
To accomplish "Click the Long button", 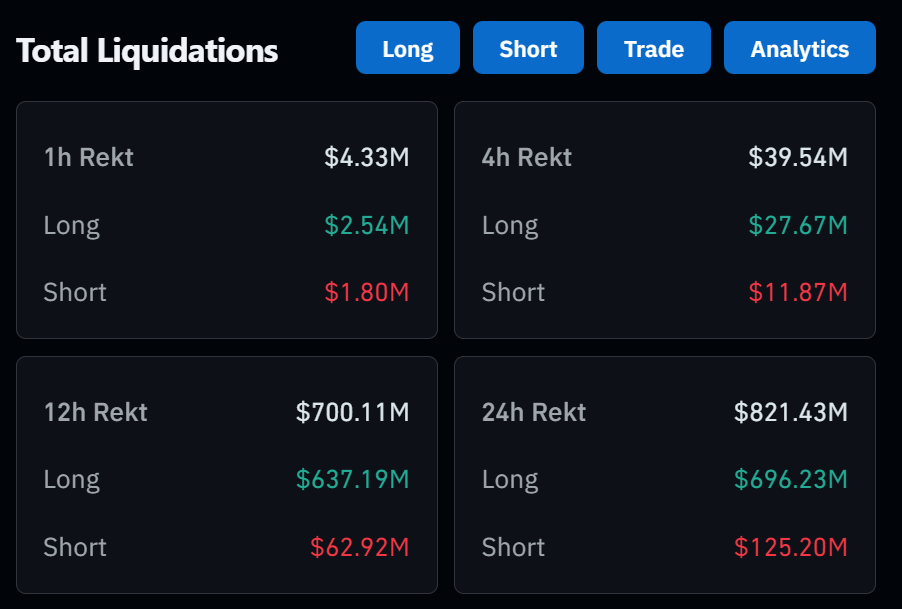I will 408,48.
